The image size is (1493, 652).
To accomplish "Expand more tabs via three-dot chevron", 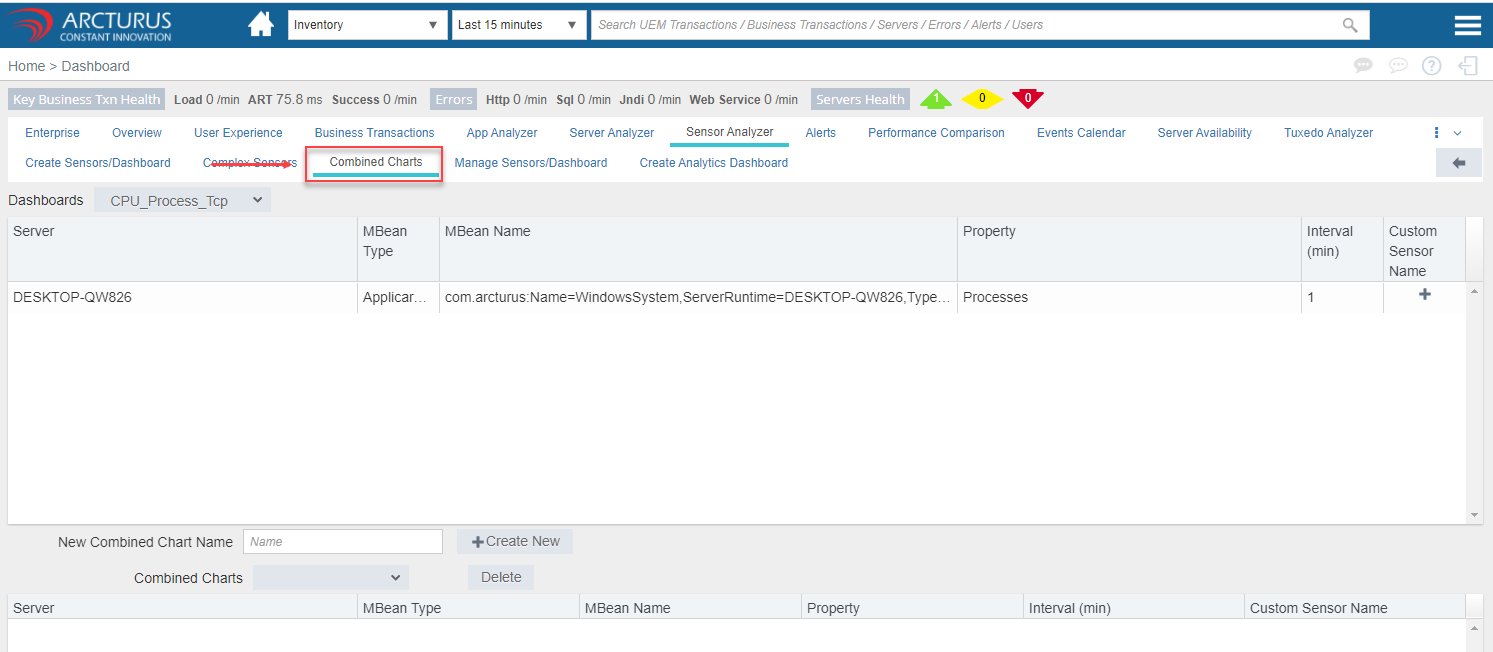I will 1447,133.
